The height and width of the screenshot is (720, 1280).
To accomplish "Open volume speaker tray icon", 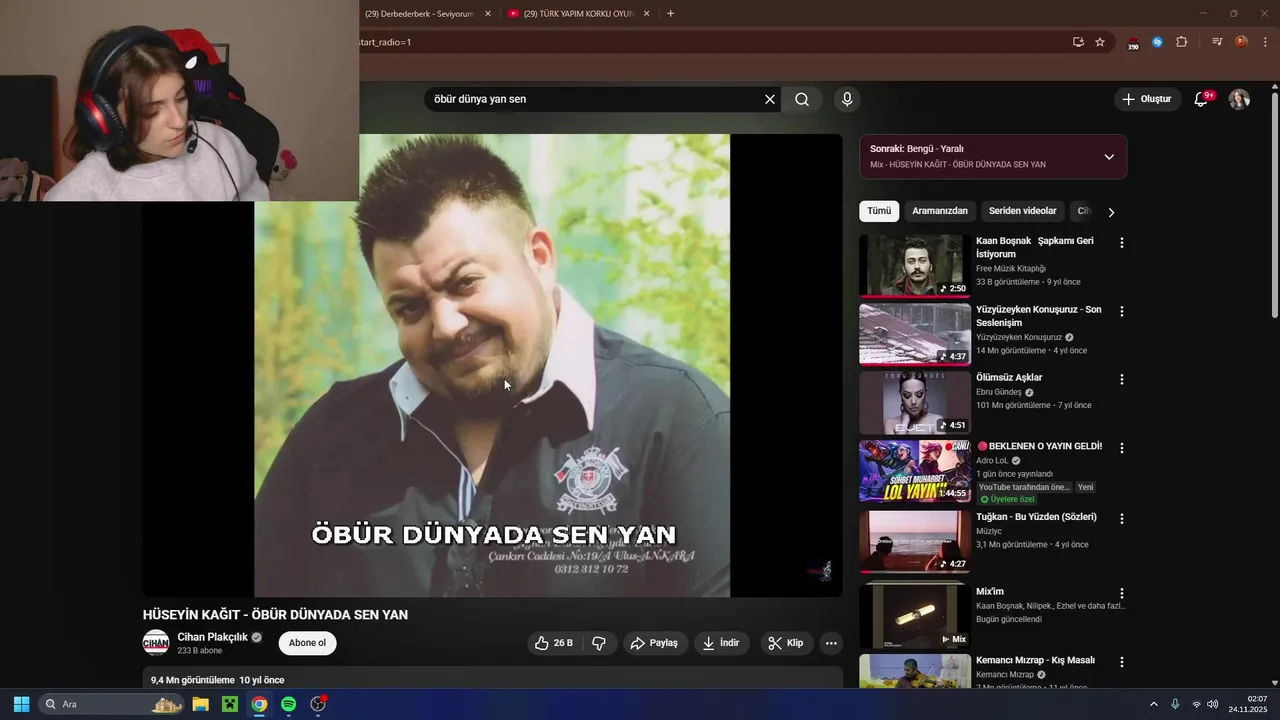I will [1213, 704].
